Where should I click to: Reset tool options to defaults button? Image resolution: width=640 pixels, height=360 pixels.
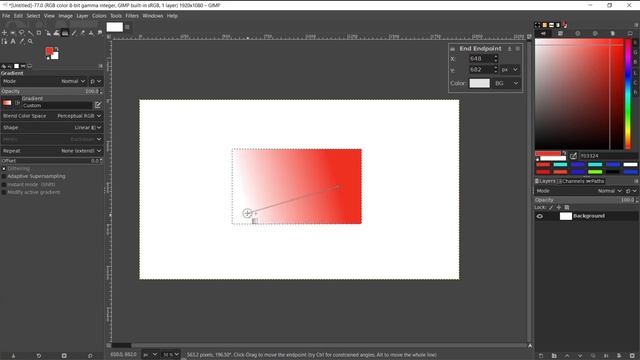[90, 356]
